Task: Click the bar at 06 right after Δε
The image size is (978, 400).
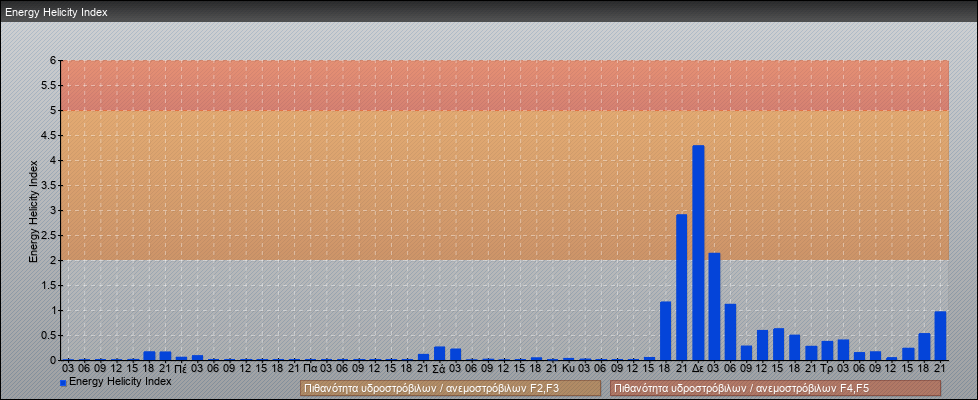Action: coord(730,332)
